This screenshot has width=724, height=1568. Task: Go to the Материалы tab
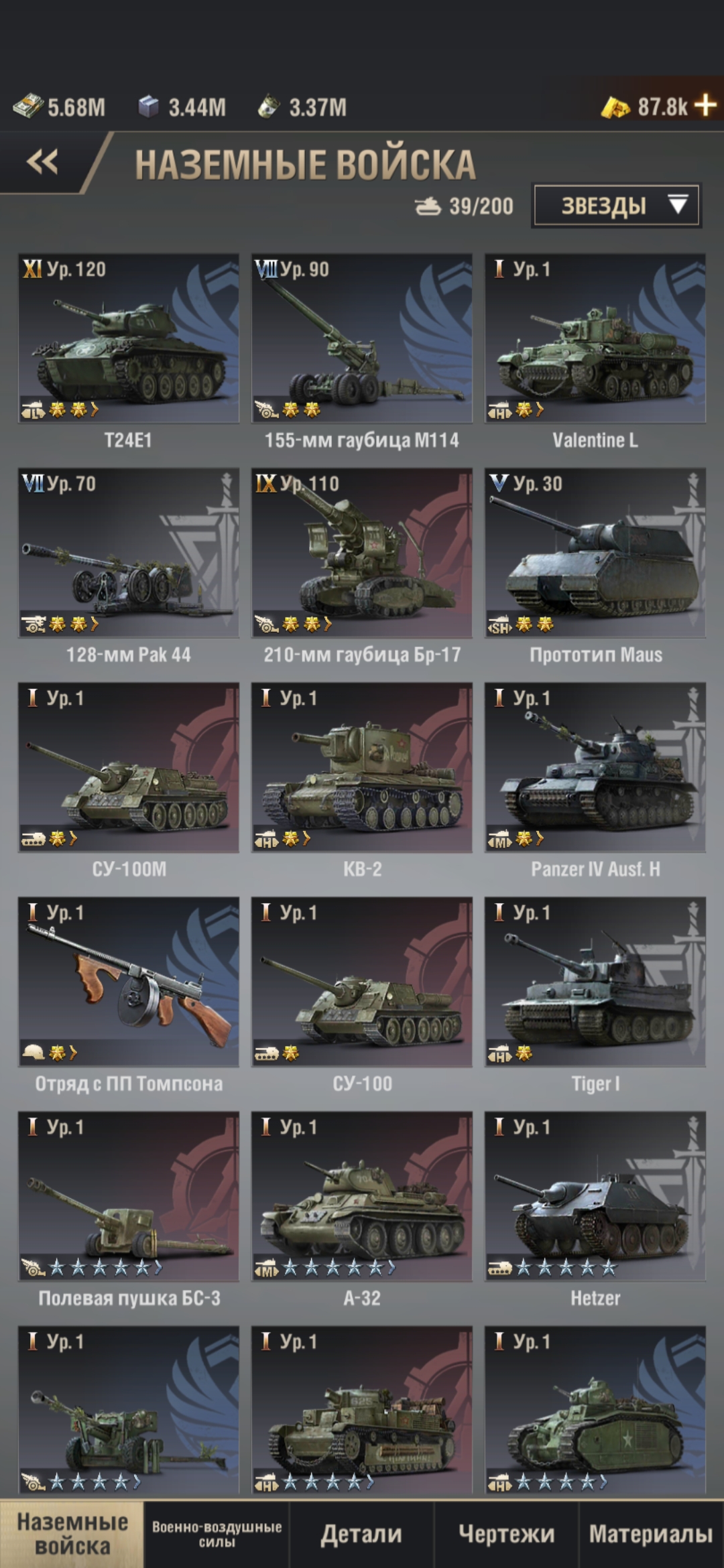pyautogui.click(x=651, y=1534)
